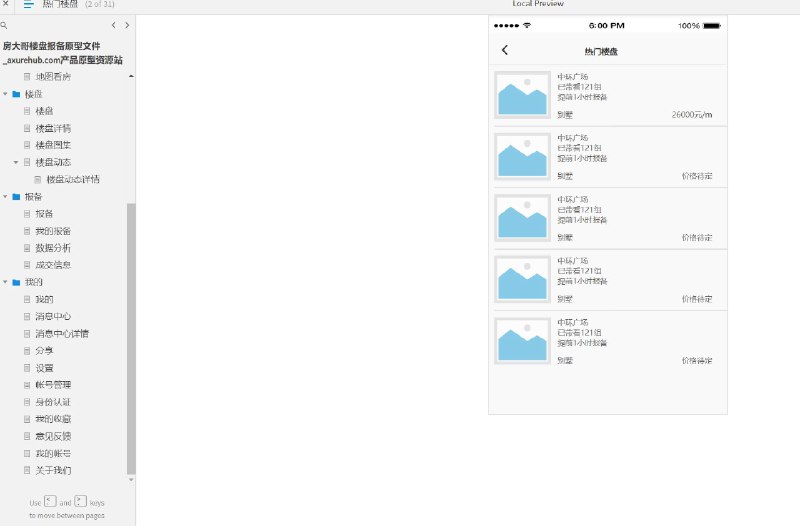Viewport: 800px width, 526px height.
Task: Click the 热门楼盘 title in phone header
Action: (601, 51)
